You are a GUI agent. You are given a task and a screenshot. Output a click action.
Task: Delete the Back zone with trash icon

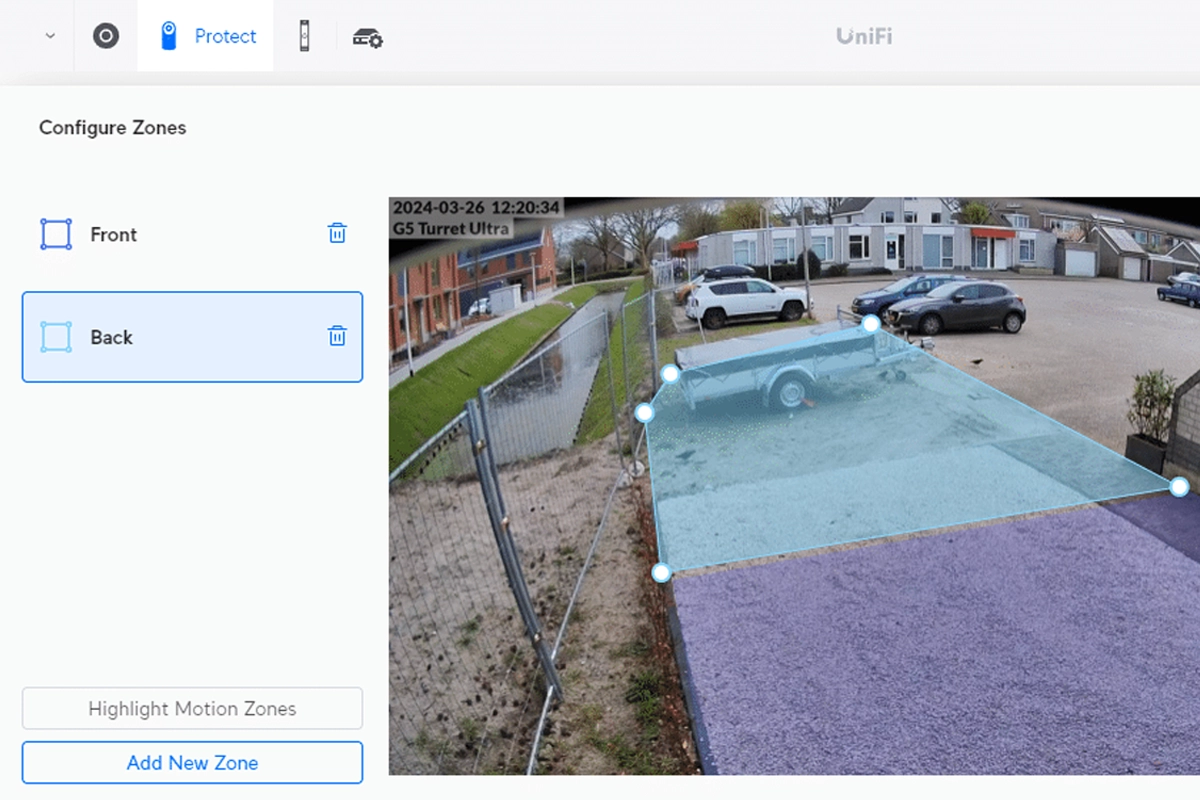tap(337, 336)
